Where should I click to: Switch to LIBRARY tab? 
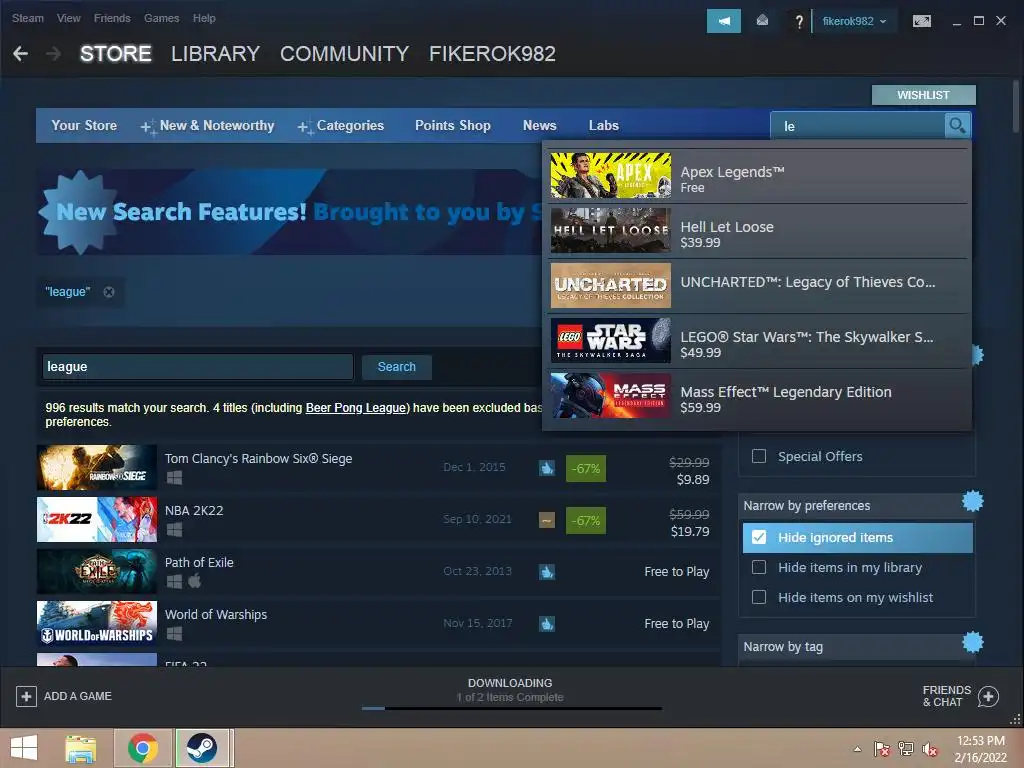pyautogui.click(x=216, y=54)
